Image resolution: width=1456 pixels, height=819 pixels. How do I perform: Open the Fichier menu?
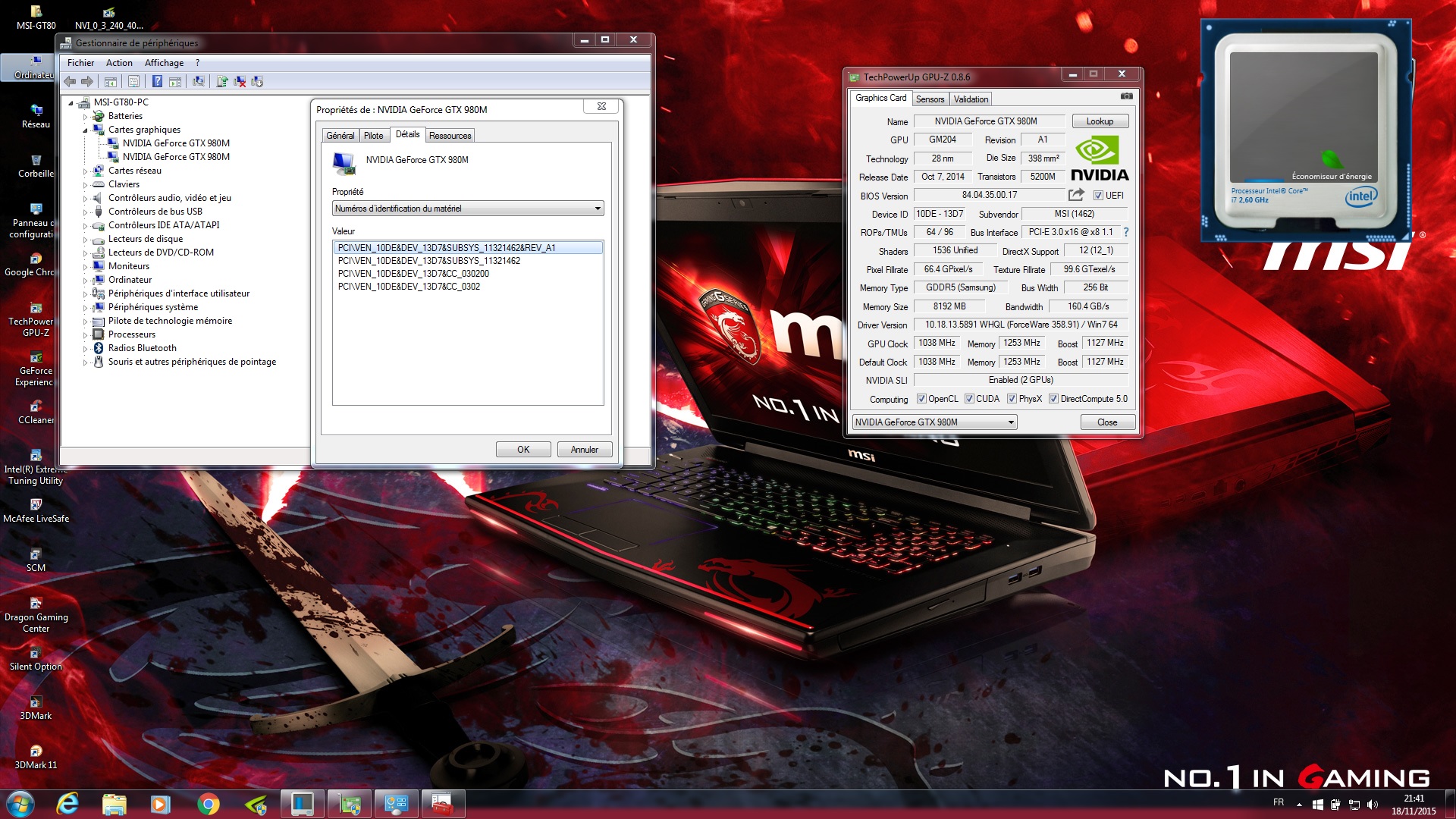[80, 63]
